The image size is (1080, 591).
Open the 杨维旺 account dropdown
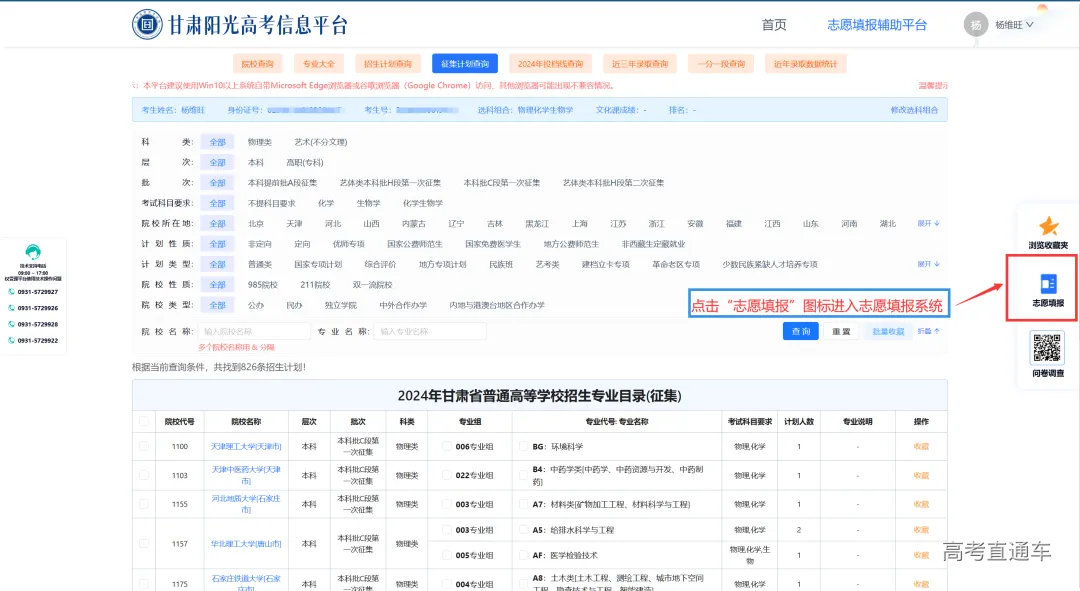1008,24
